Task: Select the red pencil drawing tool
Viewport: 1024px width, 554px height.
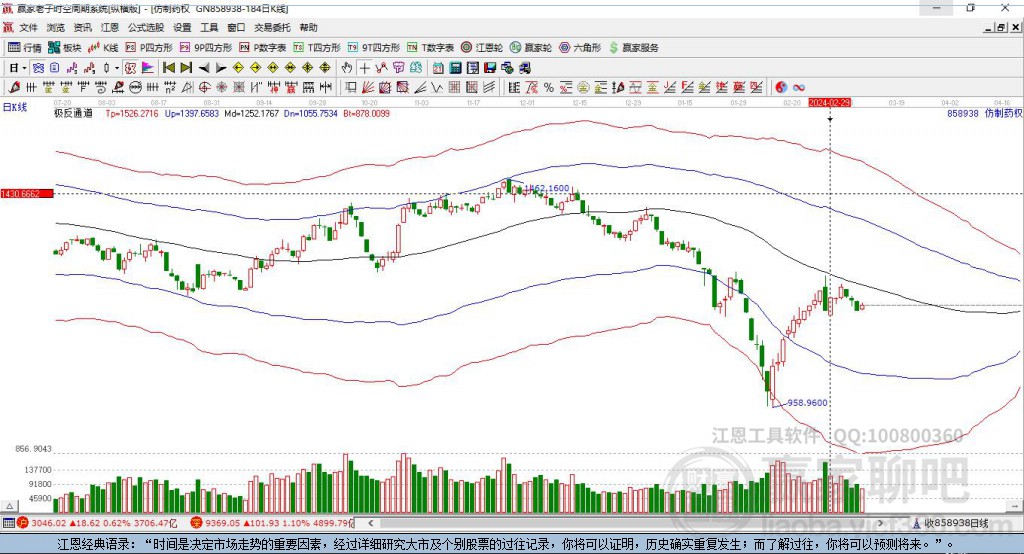Action: click(14, 87)
